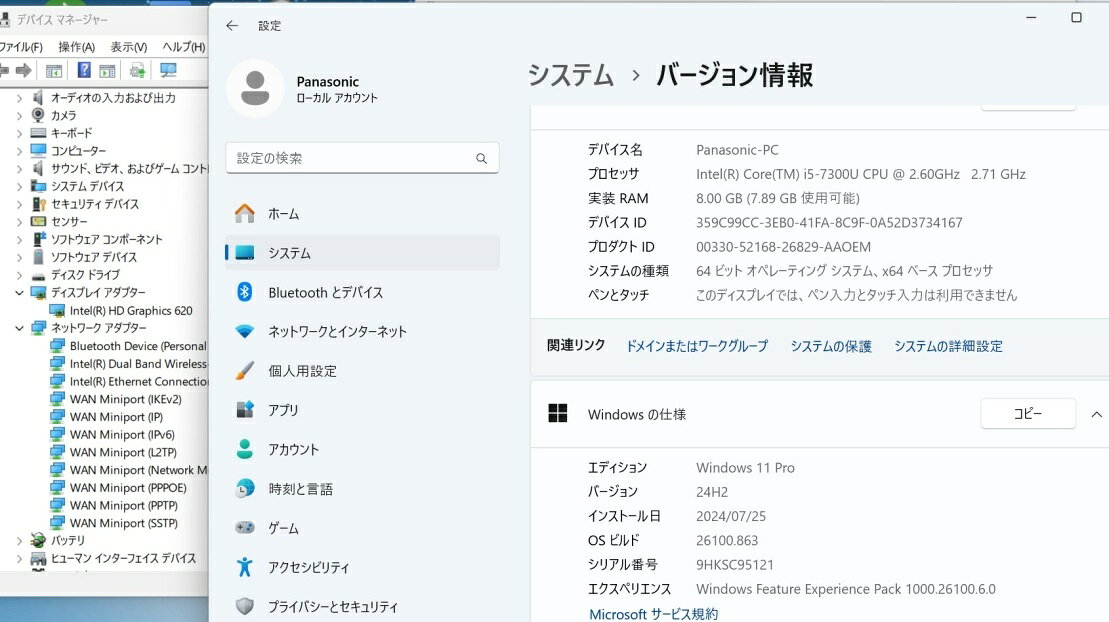Open the 表示(V) menu

coord(128,47)
